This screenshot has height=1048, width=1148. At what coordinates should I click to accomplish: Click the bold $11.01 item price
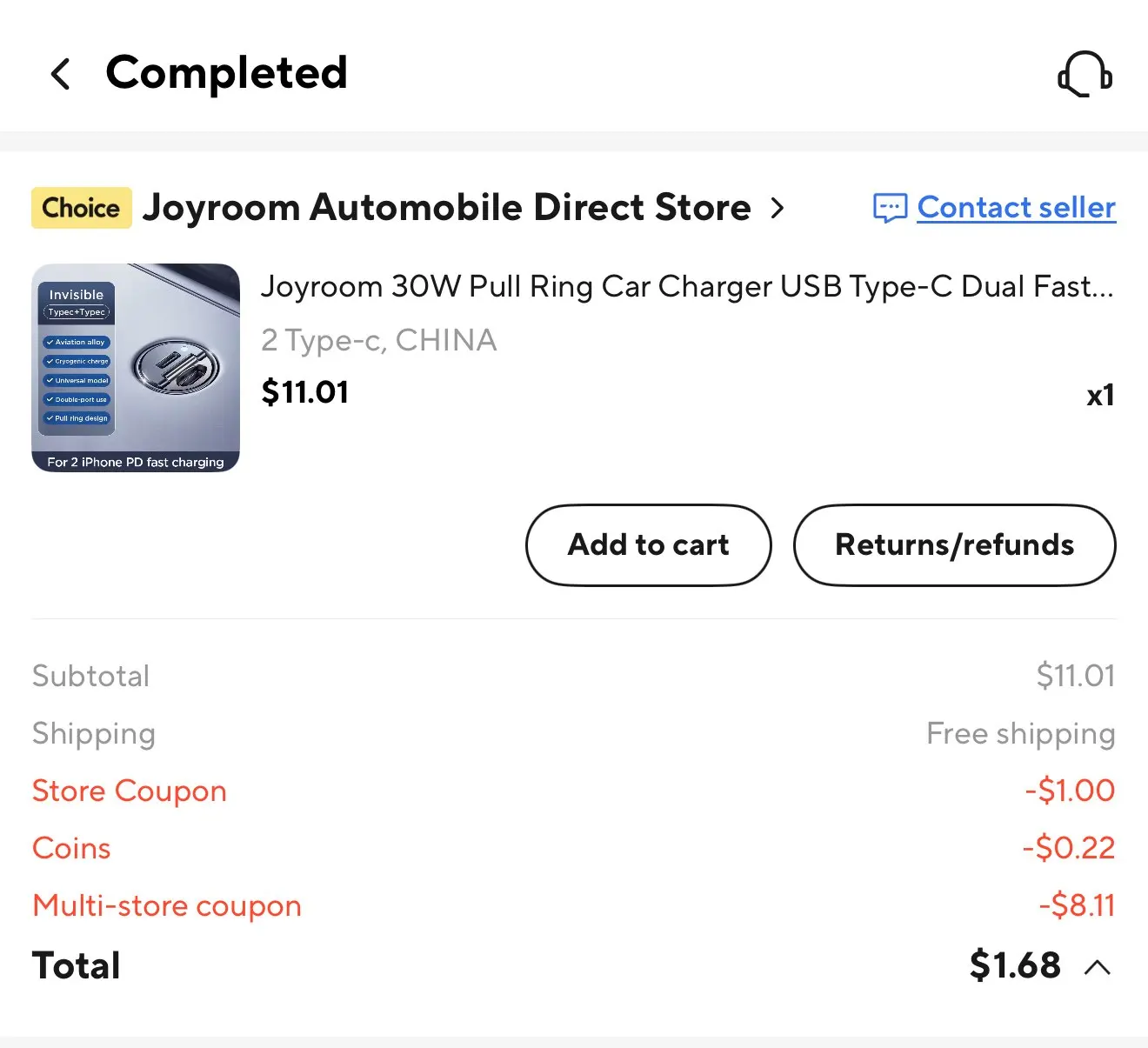point(305,392)
